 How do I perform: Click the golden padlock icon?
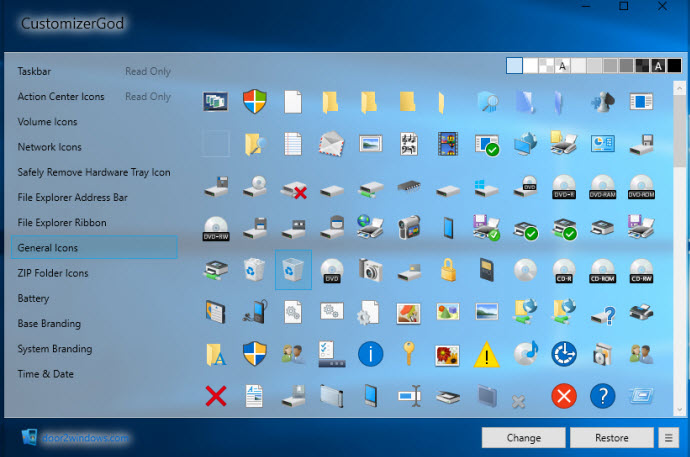click(448, 269)
